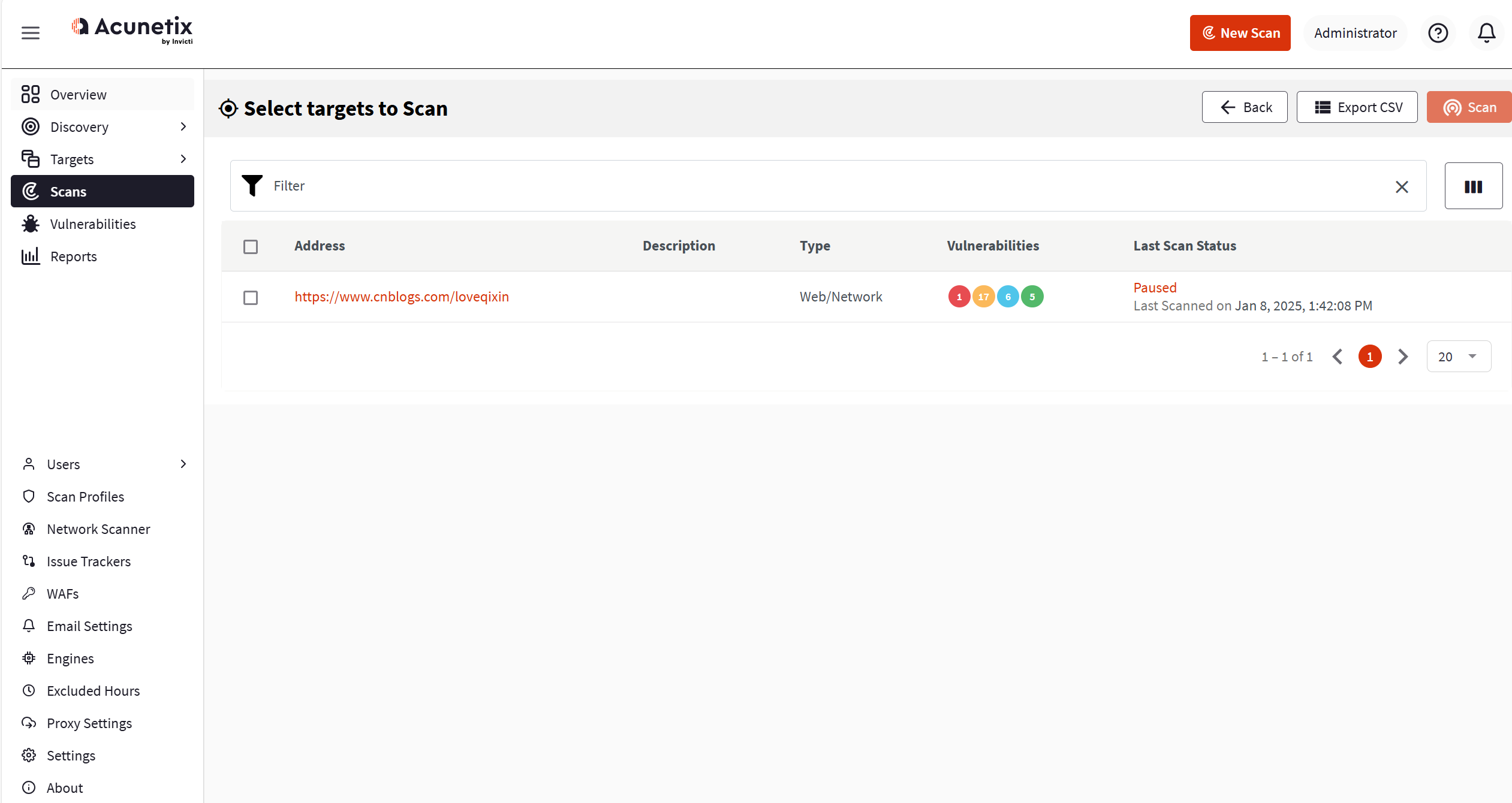The image size is (1512, 803).
Task: Expand the Users sidebar submenu
Action: 183,464
